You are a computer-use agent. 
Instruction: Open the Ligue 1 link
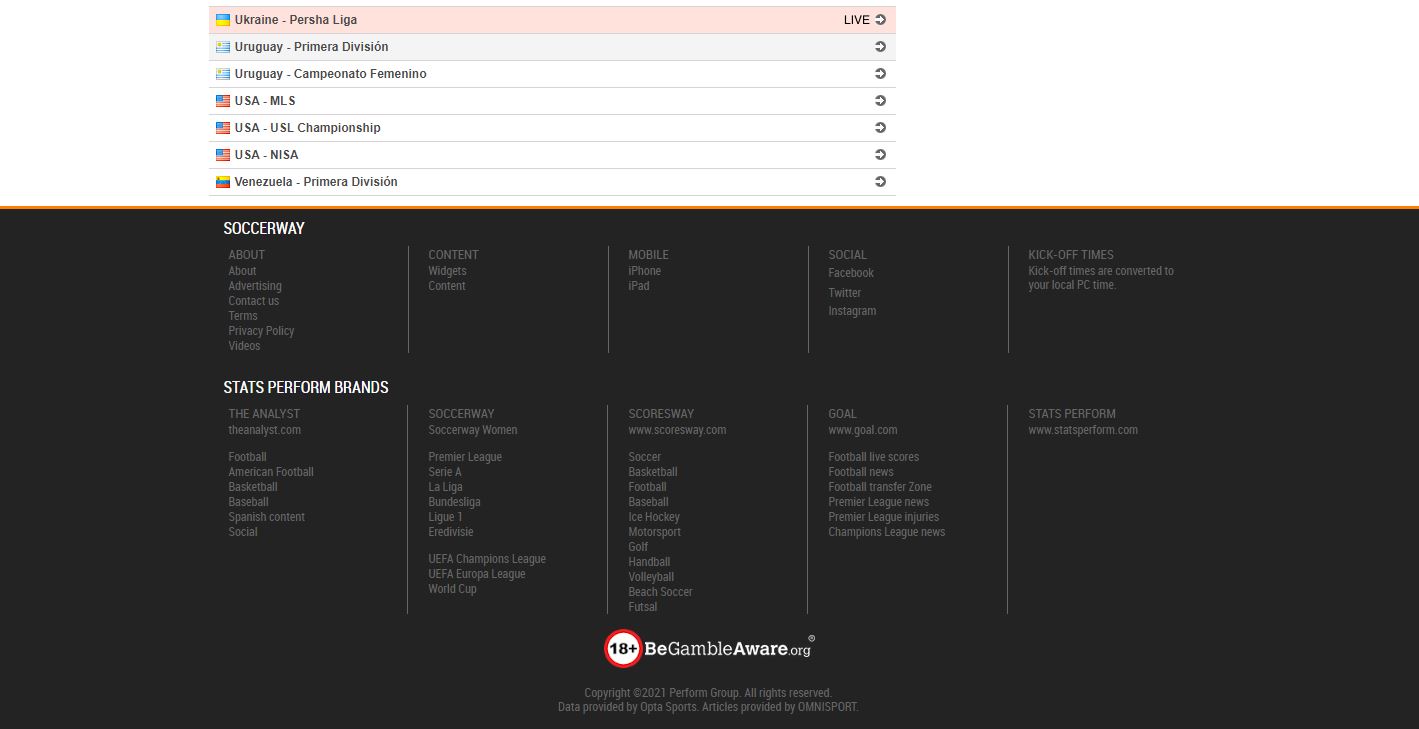(x=445, y=517)
